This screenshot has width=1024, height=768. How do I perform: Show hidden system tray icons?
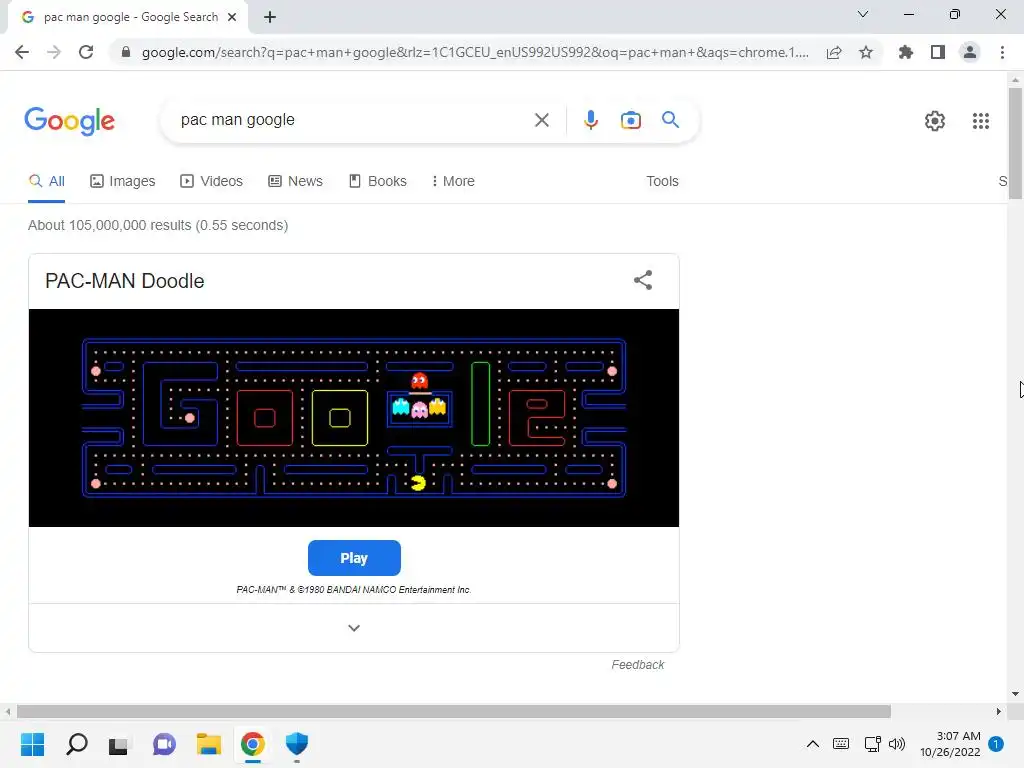click(812, 744)
